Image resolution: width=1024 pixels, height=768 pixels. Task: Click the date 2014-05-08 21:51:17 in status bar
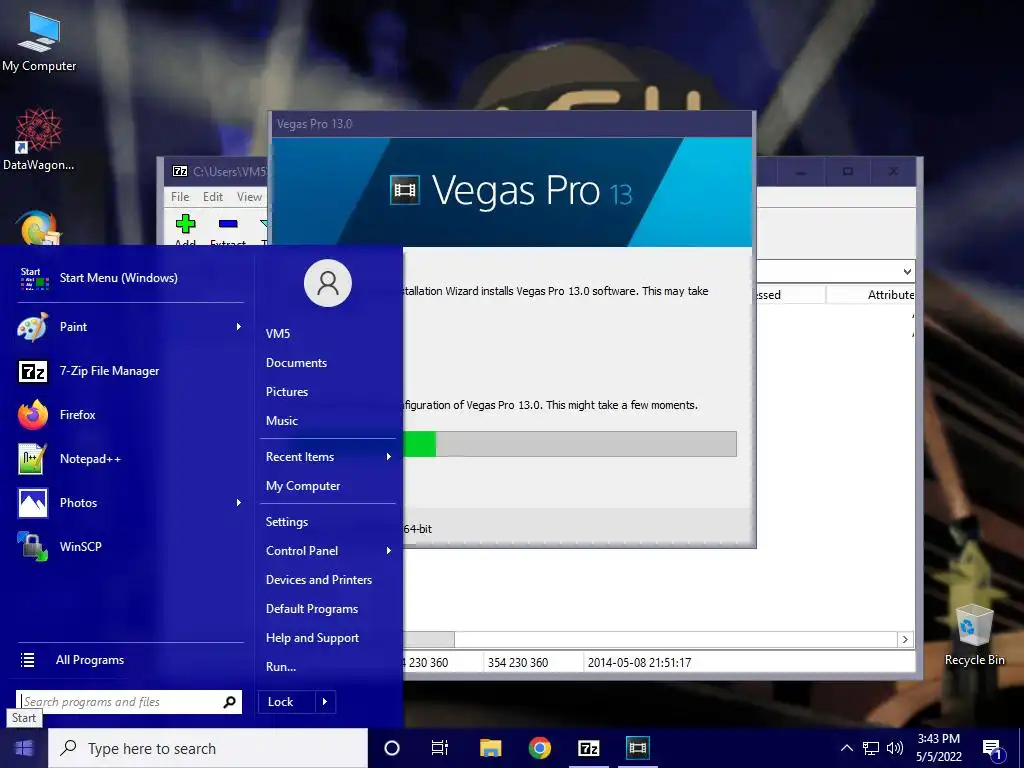click(x=639, y=663)
